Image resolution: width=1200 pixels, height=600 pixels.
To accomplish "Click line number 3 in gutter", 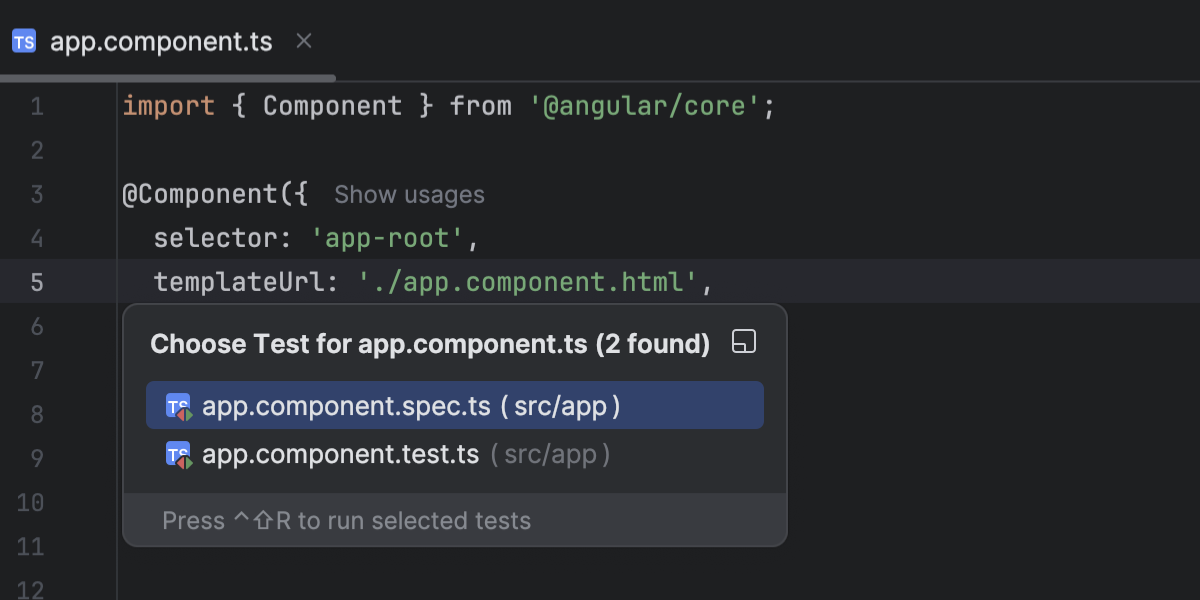I will [x=36, y=194].
